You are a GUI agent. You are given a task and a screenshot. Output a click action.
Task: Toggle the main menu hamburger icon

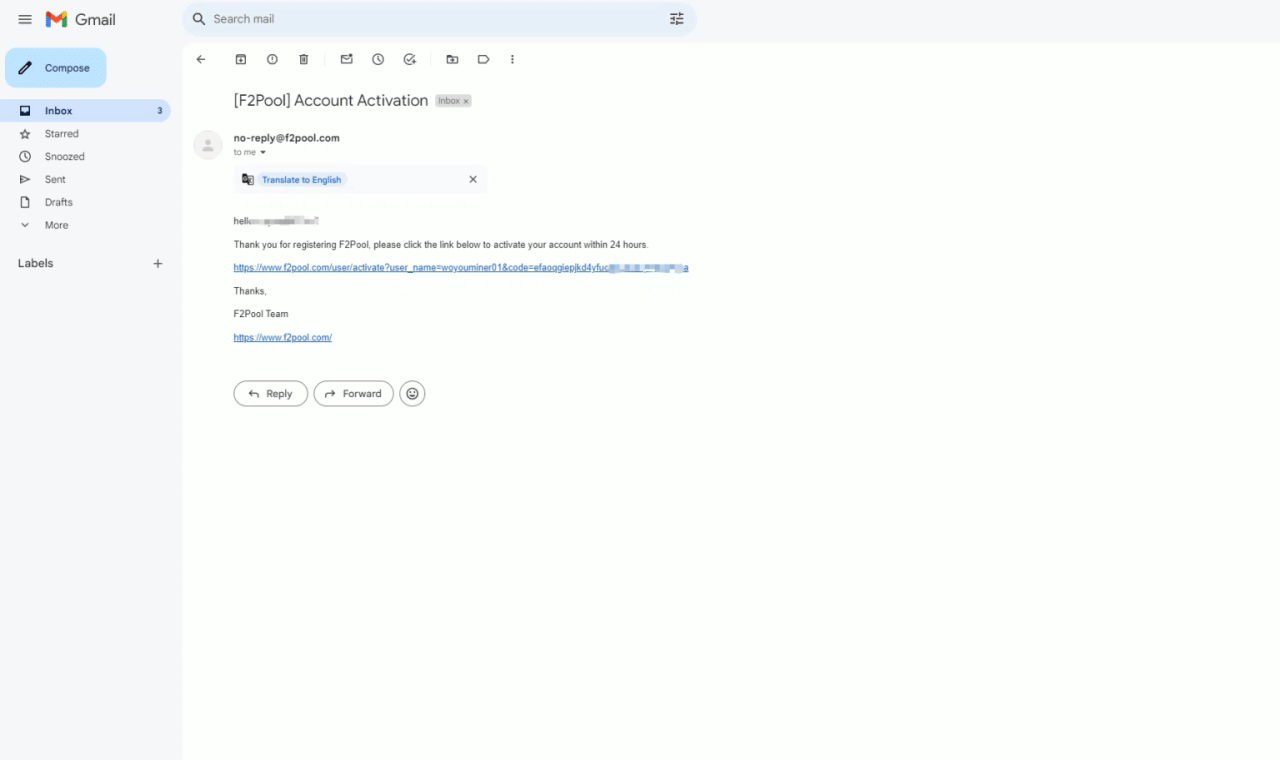click(x=25, y=20)
